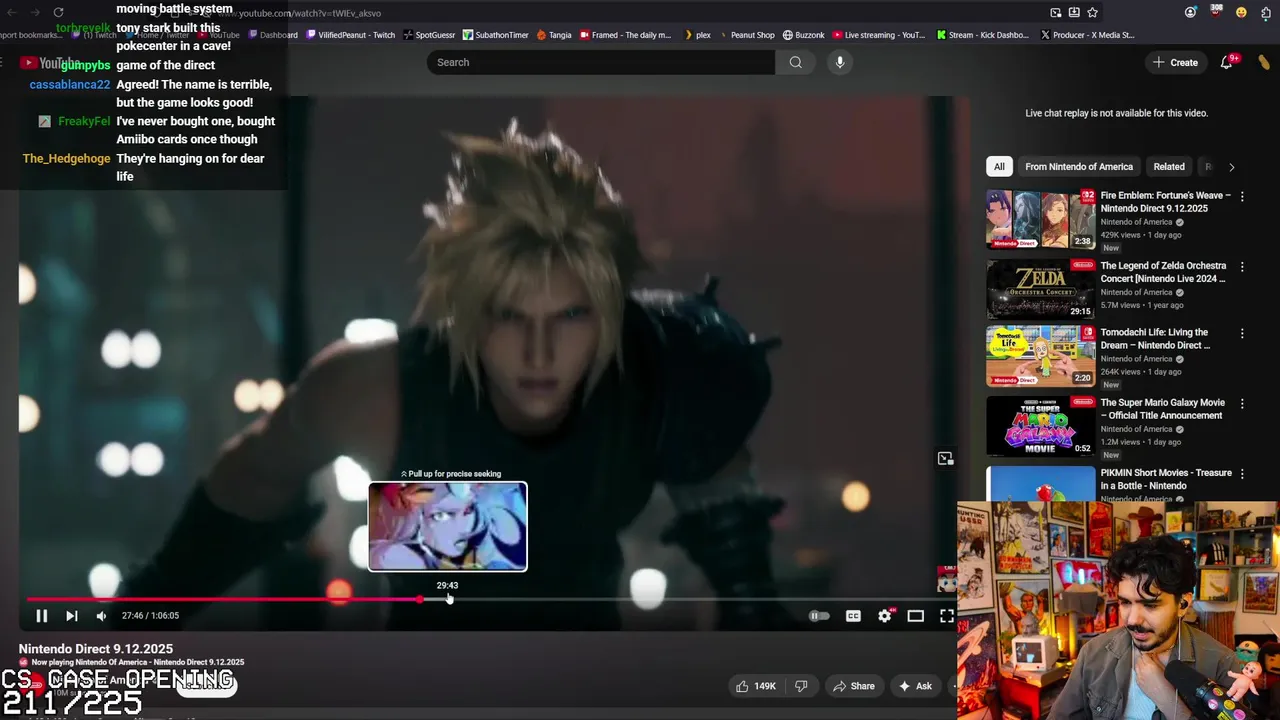Enter full screen mode
The width and height of the screenshot is (1280, 720).
pyautogui.click(x=946, y=616)
